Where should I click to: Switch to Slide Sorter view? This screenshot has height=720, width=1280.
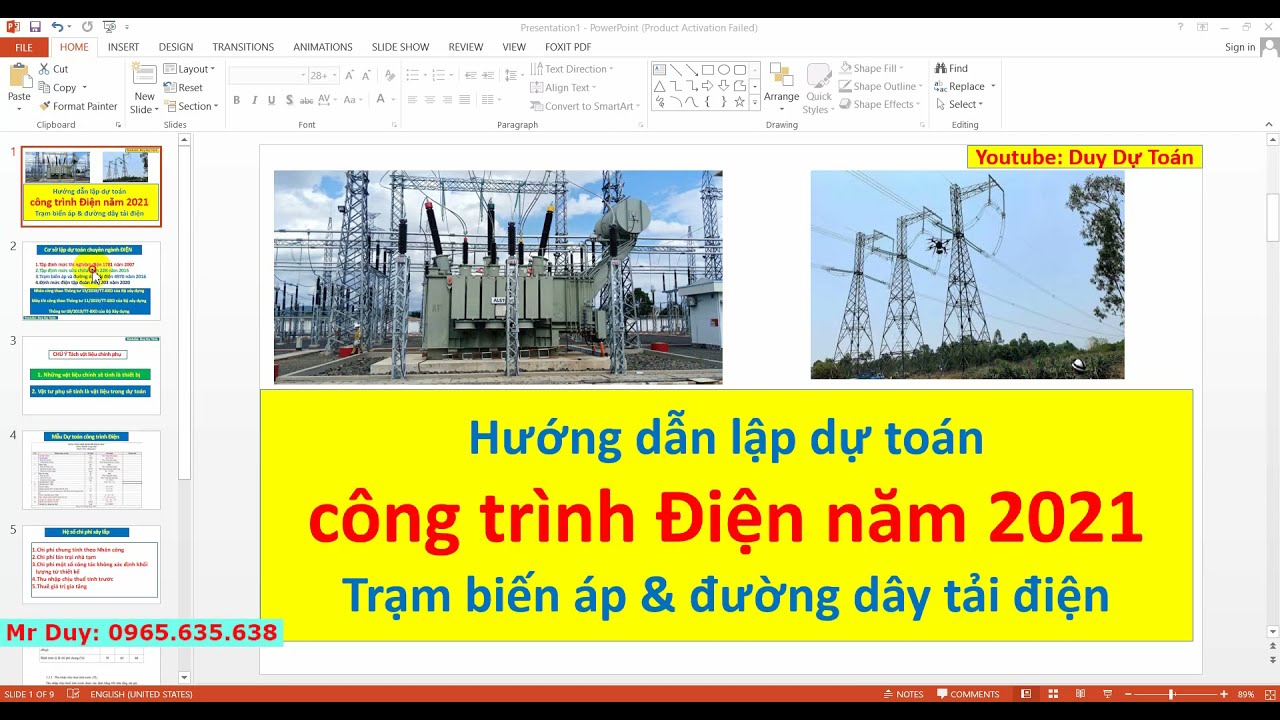(1053, 694)
